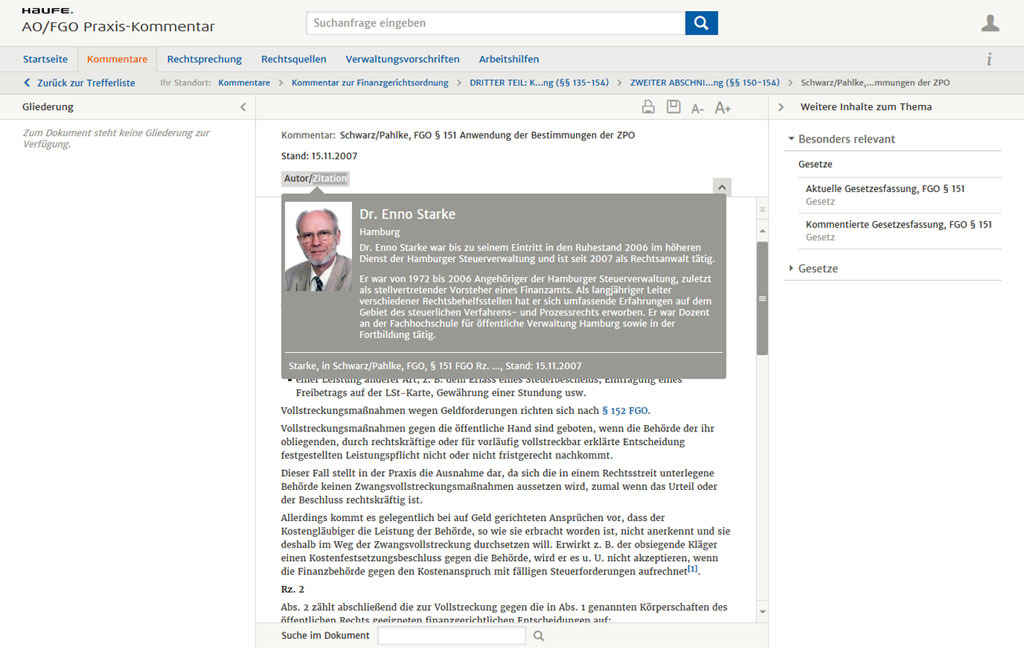Open the Rechtsquellen tab
Image resolution: width=1024 pixels, height=670 pixels.
[x=294, y=59]
